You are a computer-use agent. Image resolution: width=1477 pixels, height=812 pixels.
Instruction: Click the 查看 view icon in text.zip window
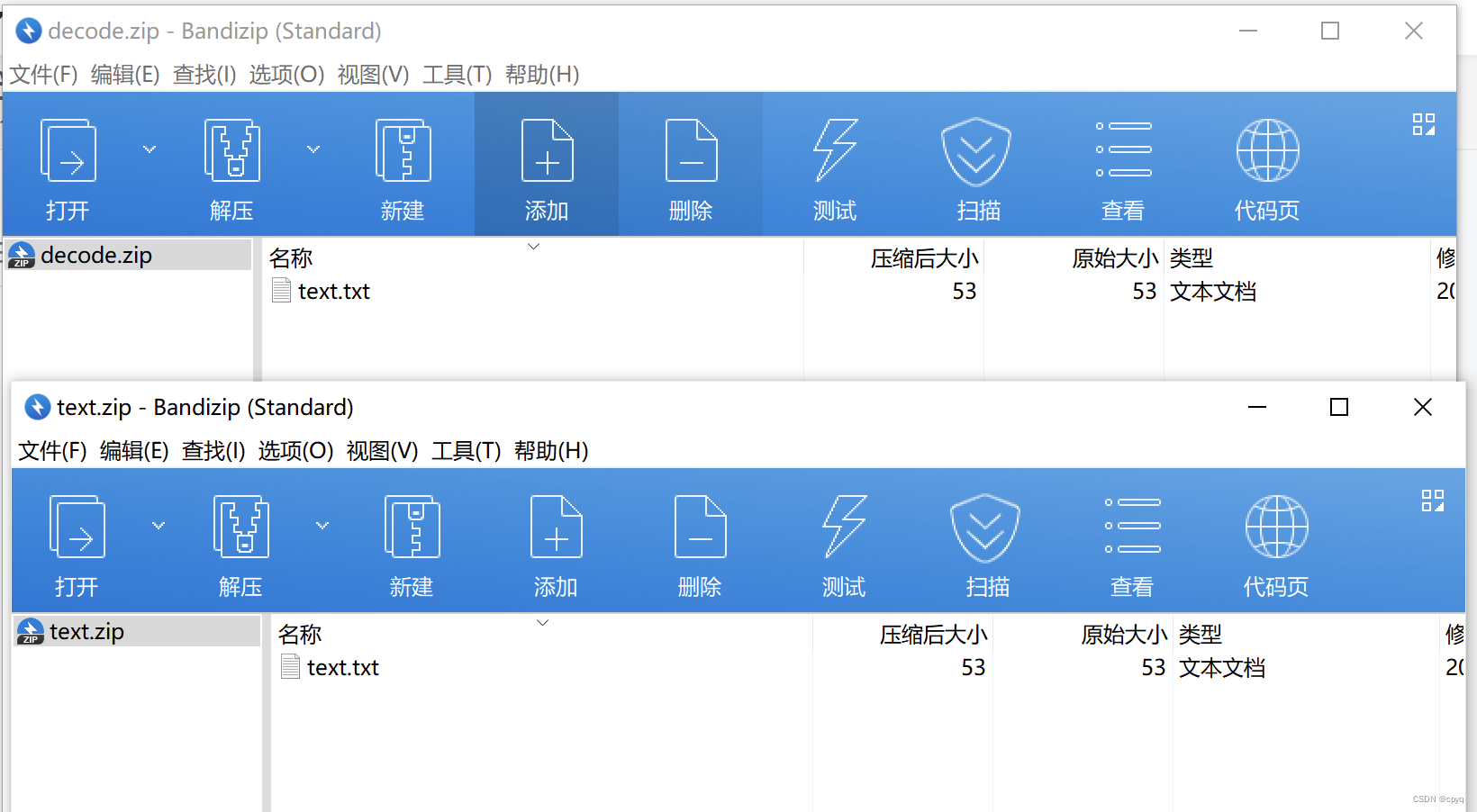tap(1131, 540)
